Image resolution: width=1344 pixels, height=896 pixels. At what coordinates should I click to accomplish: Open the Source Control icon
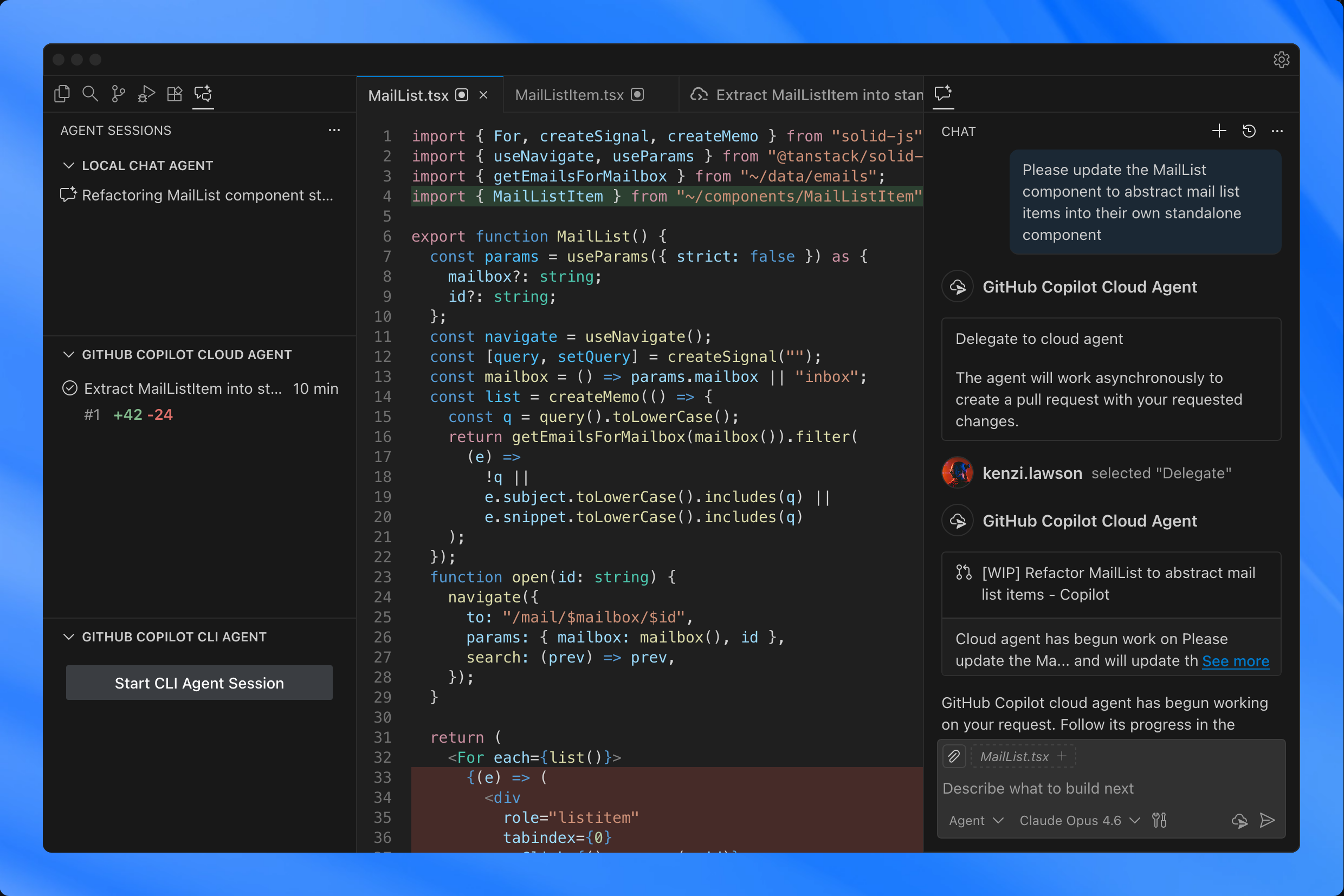[x=118, y=93]
